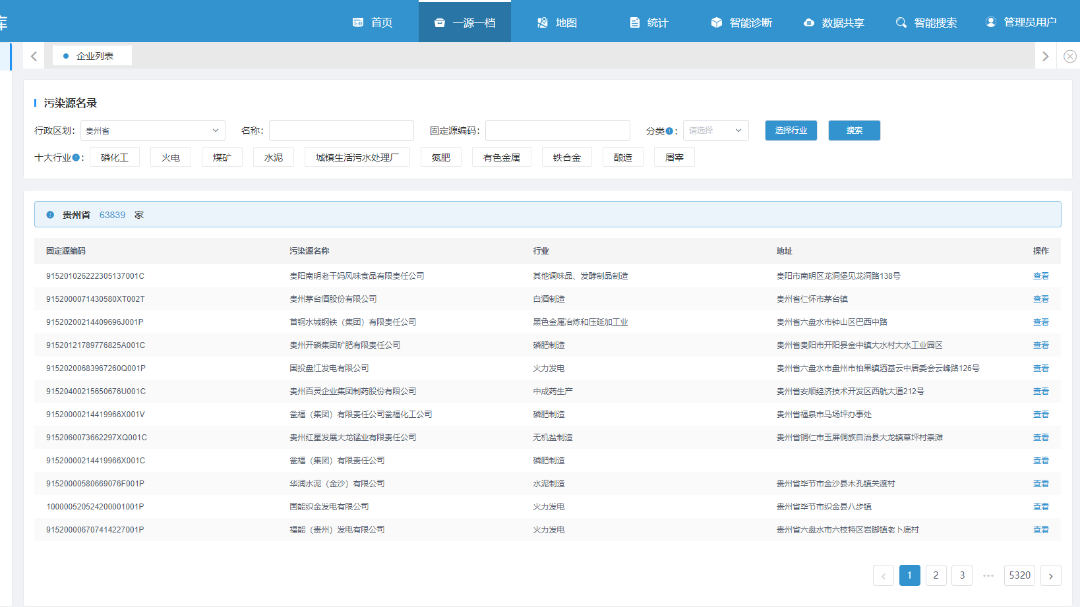Open 查看 for 贵州茅台酒股份有限公司
Viewport: 1080px width, 607px height.
(1041, 299)
